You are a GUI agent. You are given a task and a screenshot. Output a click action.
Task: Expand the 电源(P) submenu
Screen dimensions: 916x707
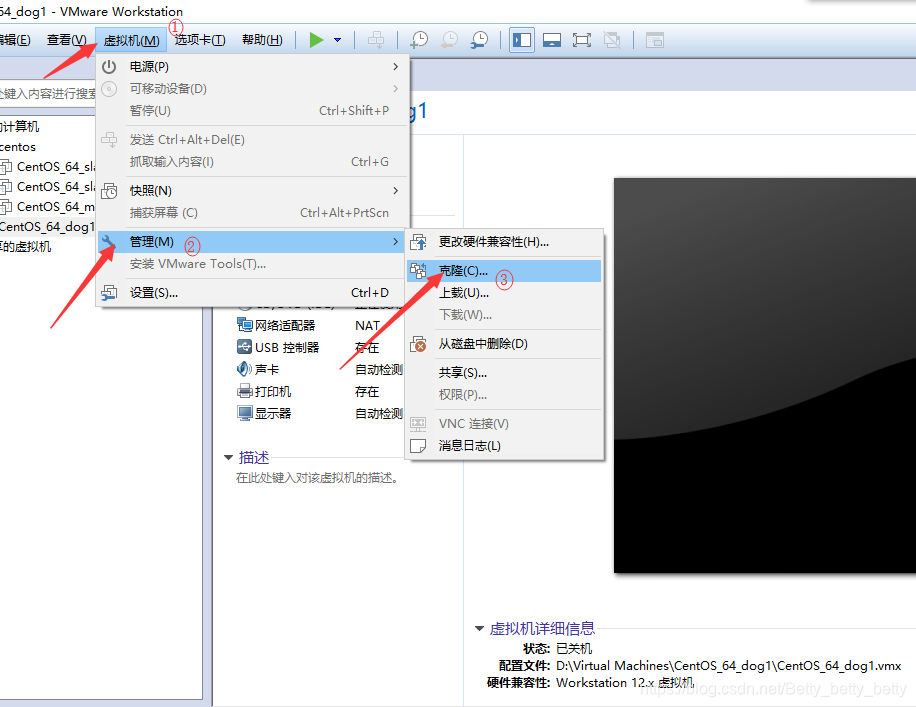(x=252, y=67)
